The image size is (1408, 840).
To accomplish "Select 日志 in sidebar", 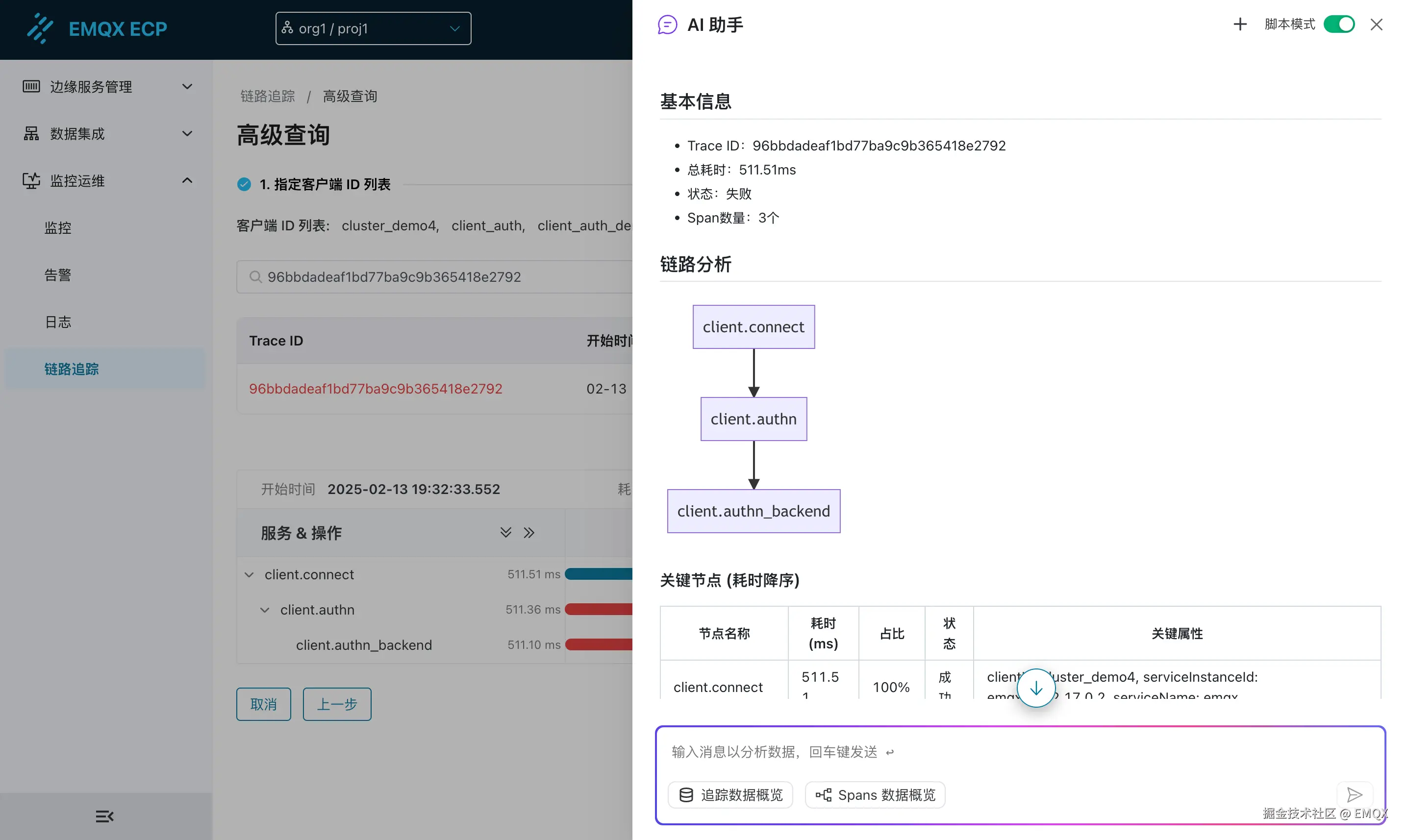I will [x=58, y=322].
